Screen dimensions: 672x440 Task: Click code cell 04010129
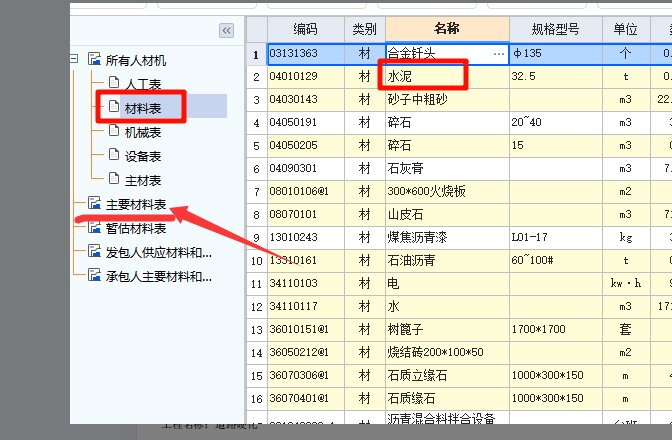[x=306, y=77]
